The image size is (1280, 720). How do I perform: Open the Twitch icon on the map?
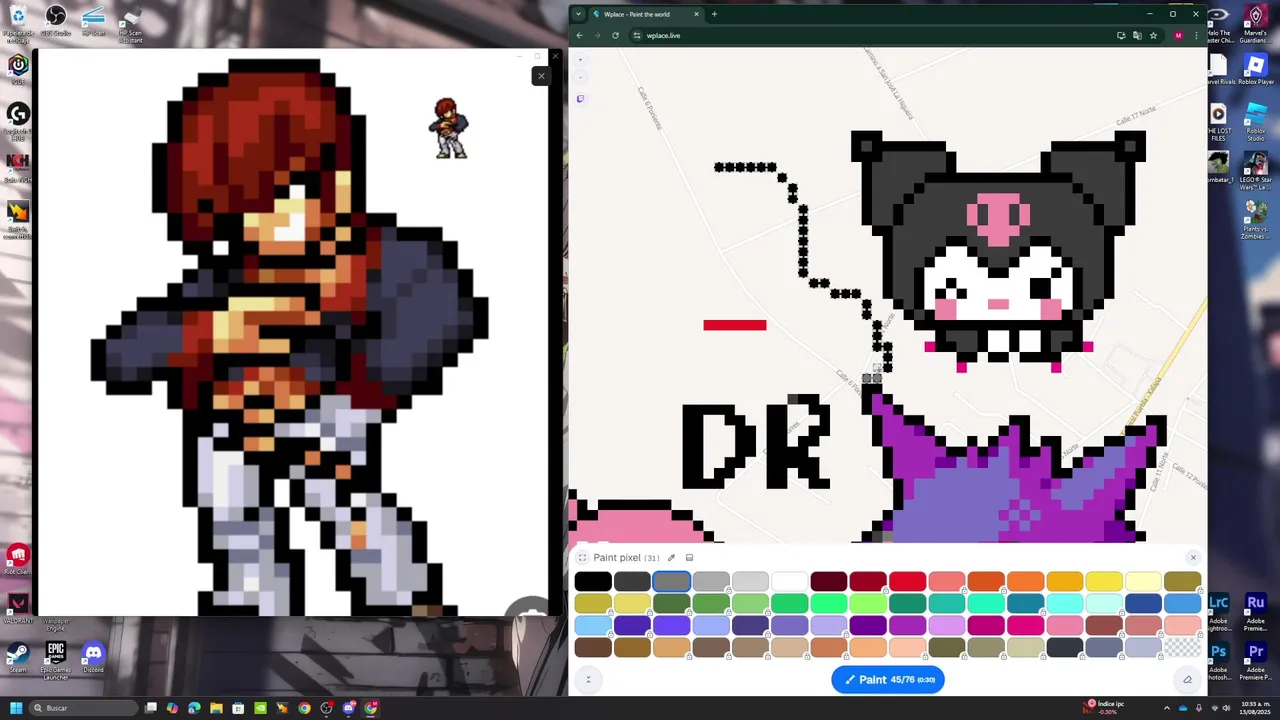click(581, 99)
